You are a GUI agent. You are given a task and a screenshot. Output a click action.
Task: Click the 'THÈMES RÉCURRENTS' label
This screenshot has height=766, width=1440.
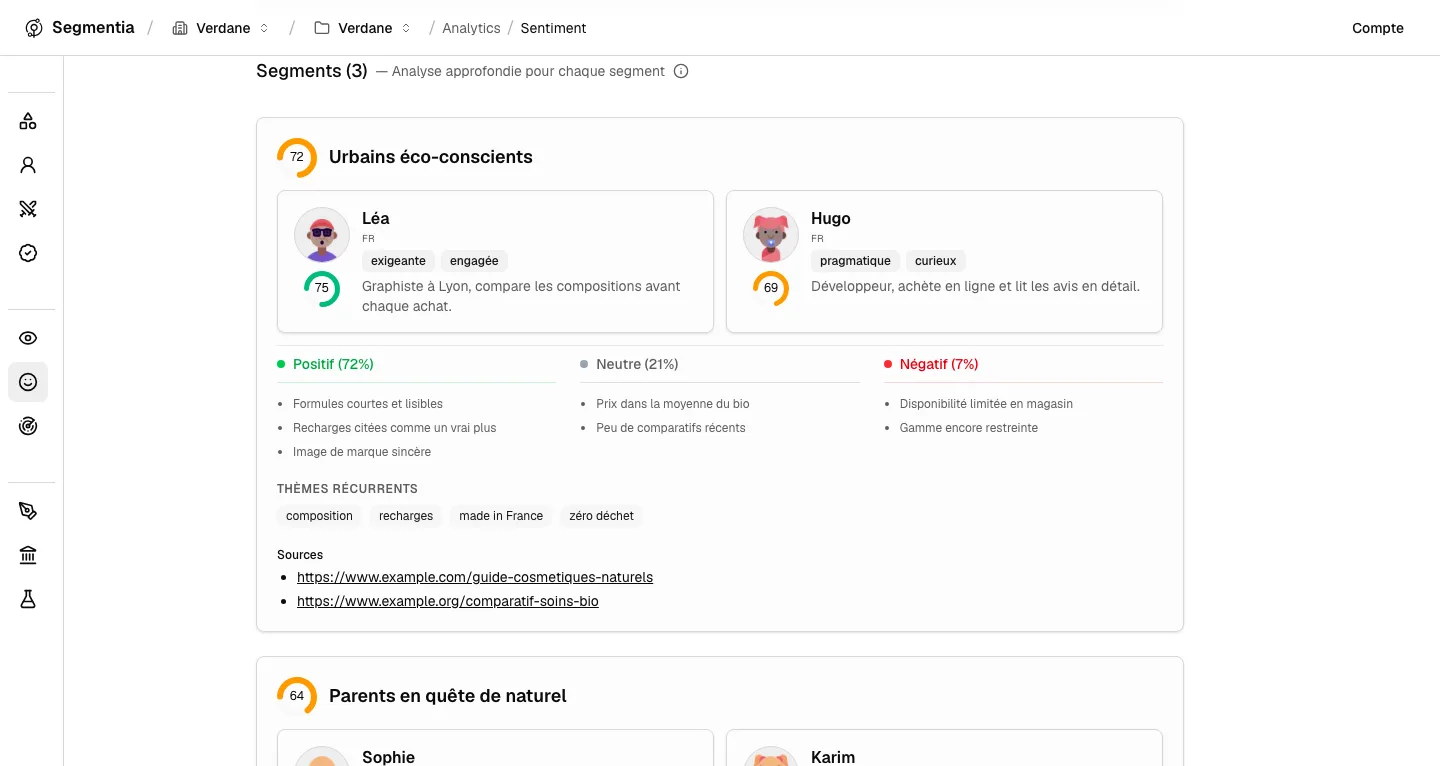click(347, 489)
